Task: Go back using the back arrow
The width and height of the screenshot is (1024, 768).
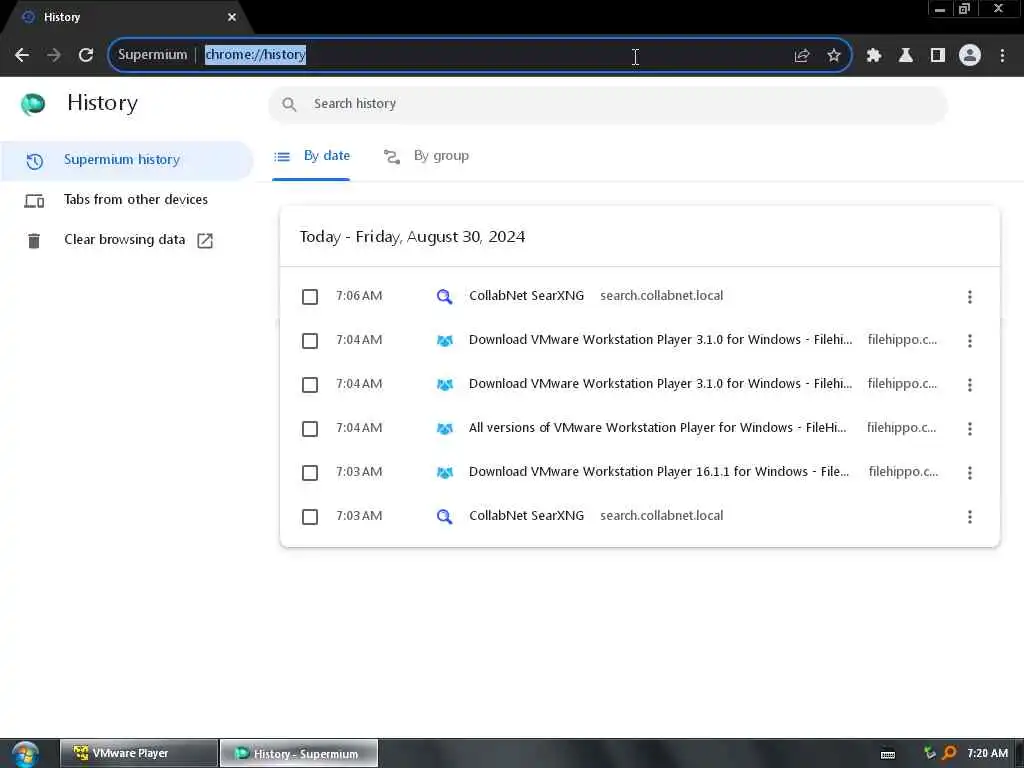Action: point(22,55)
